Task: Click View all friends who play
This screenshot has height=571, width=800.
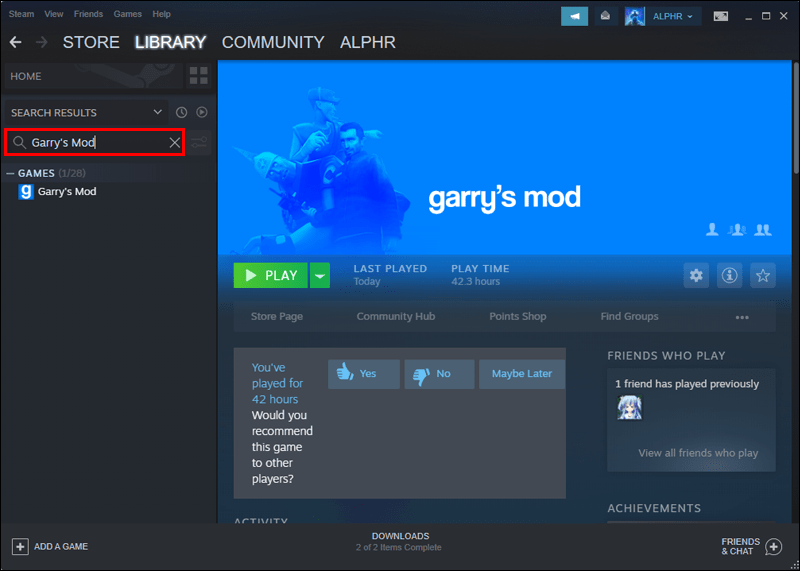Action: point(698,453)
